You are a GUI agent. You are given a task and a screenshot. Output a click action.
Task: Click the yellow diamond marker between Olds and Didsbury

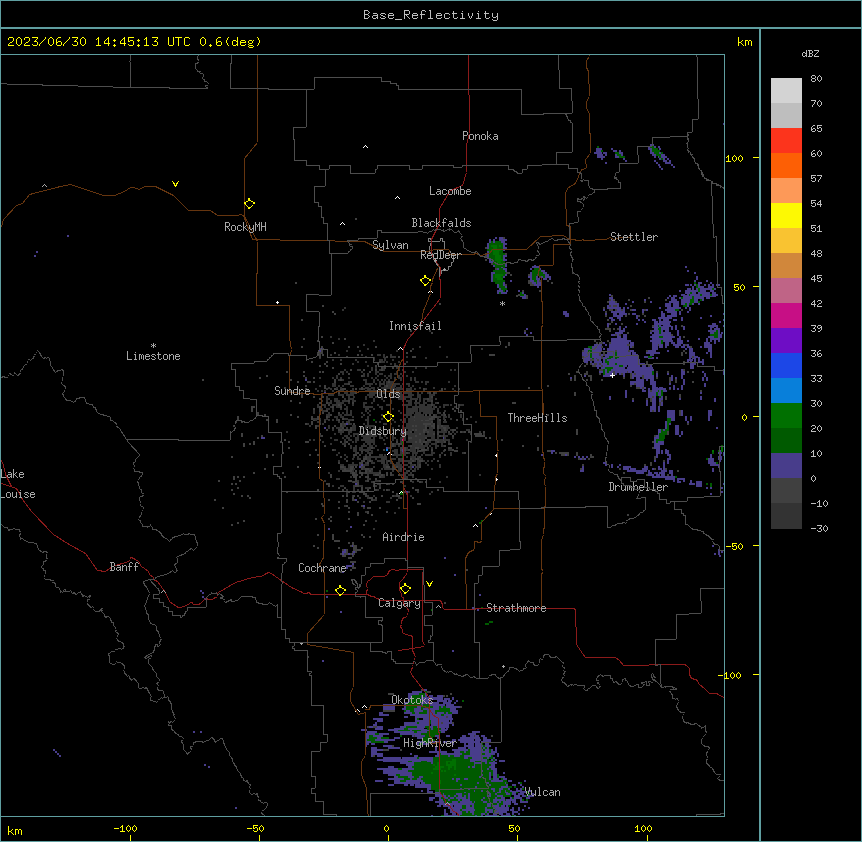[x=388, y=417]
